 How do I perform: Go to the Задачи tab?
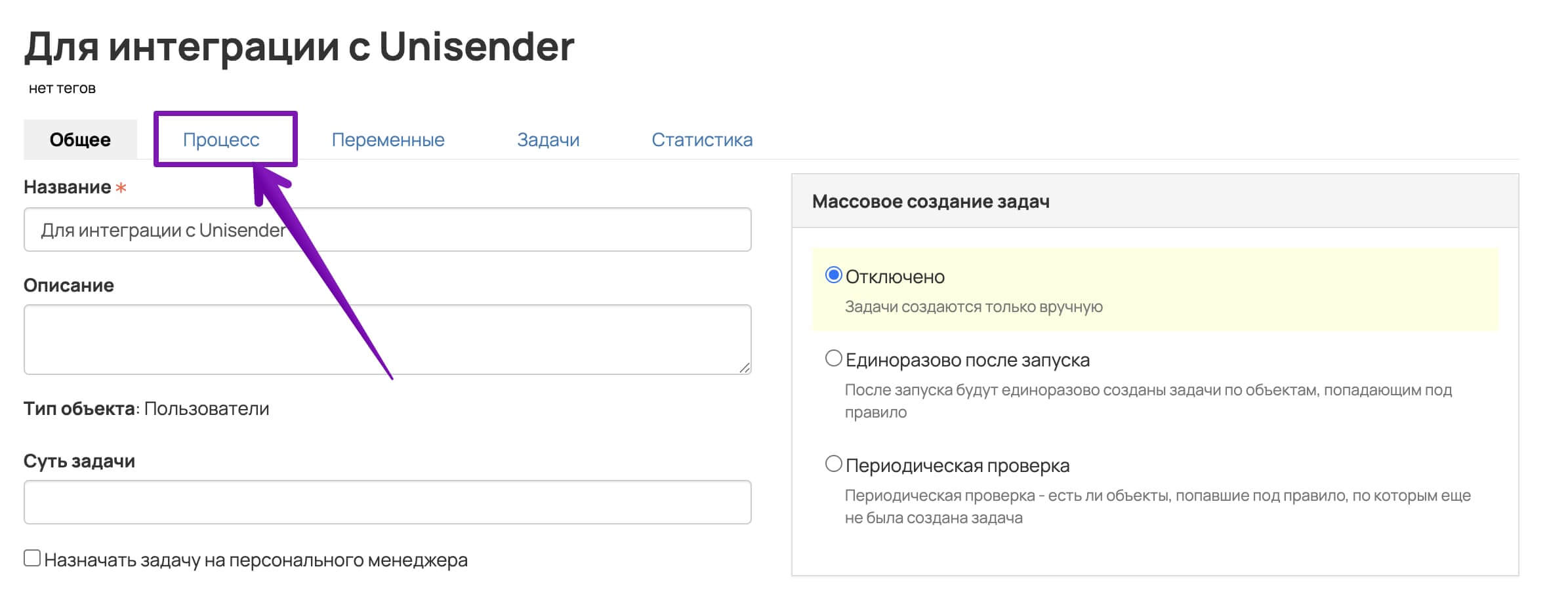click(x=548, y=140)
